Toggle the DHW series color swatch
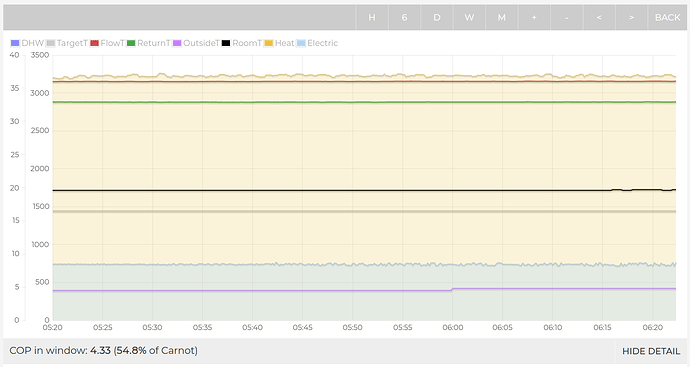690x367 pixels. 15,43
